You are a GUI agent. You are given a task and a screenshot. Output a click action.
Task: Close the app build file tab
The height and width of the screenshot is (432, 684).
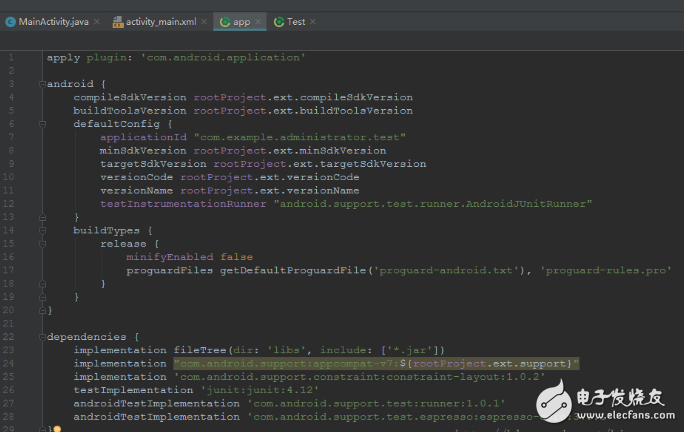259,21
